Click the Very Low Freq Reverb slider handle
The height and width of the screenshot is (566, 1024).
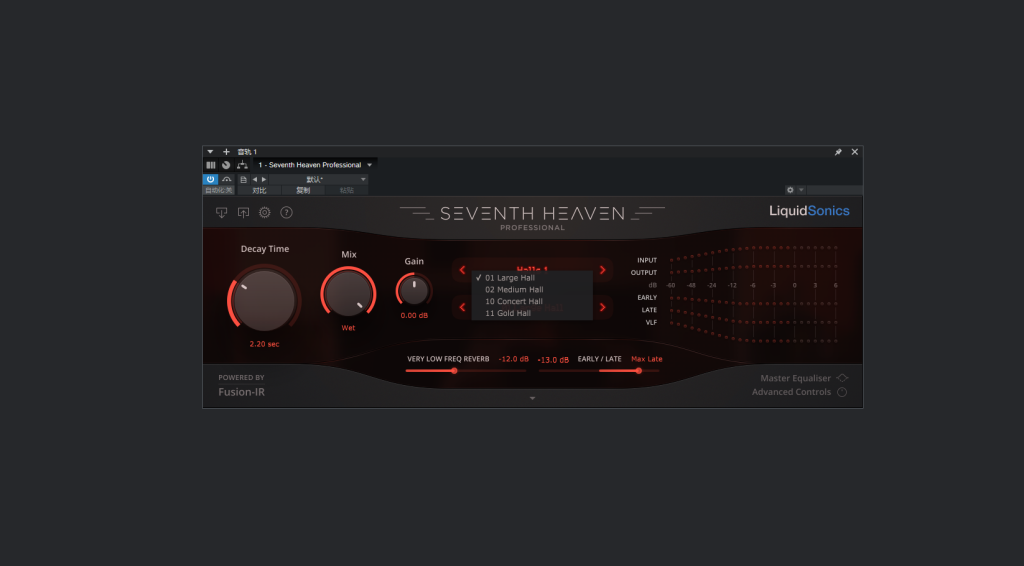(454, 371)
